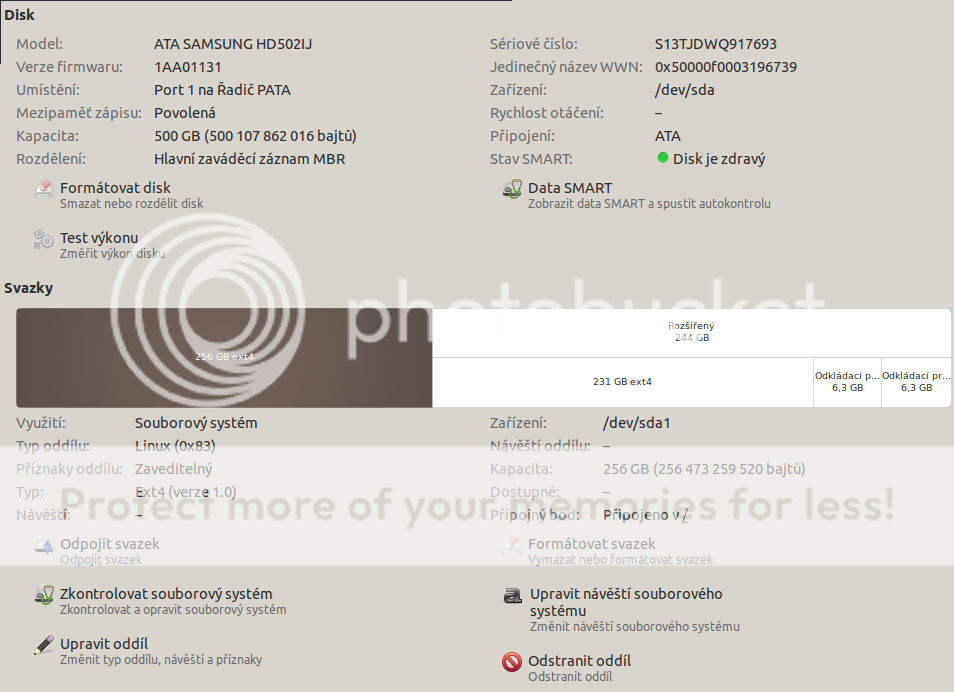Click the Upravit oddíl pencil icon
Viewport: 954px width, 692px height.
[44, 645]
